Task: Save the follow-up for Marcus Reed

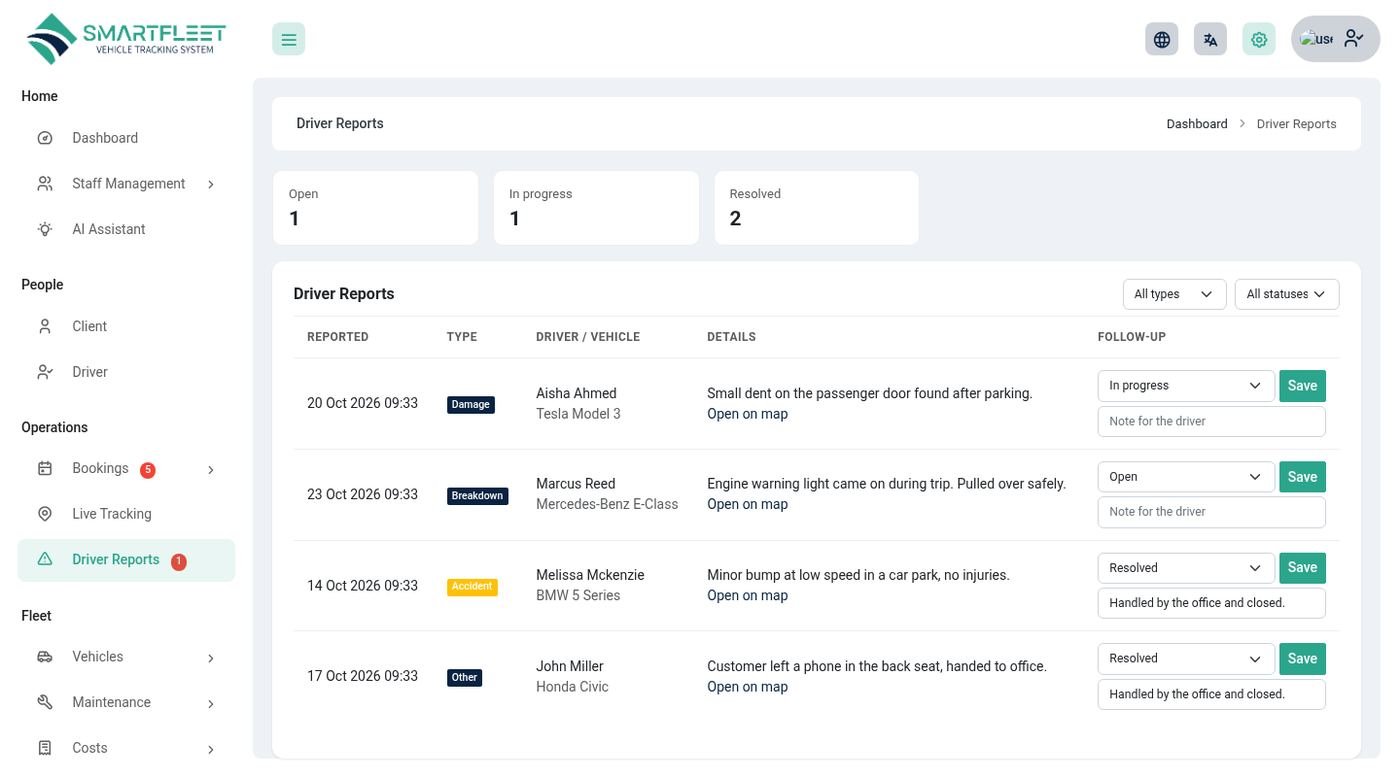Action: coord(1302,477)
